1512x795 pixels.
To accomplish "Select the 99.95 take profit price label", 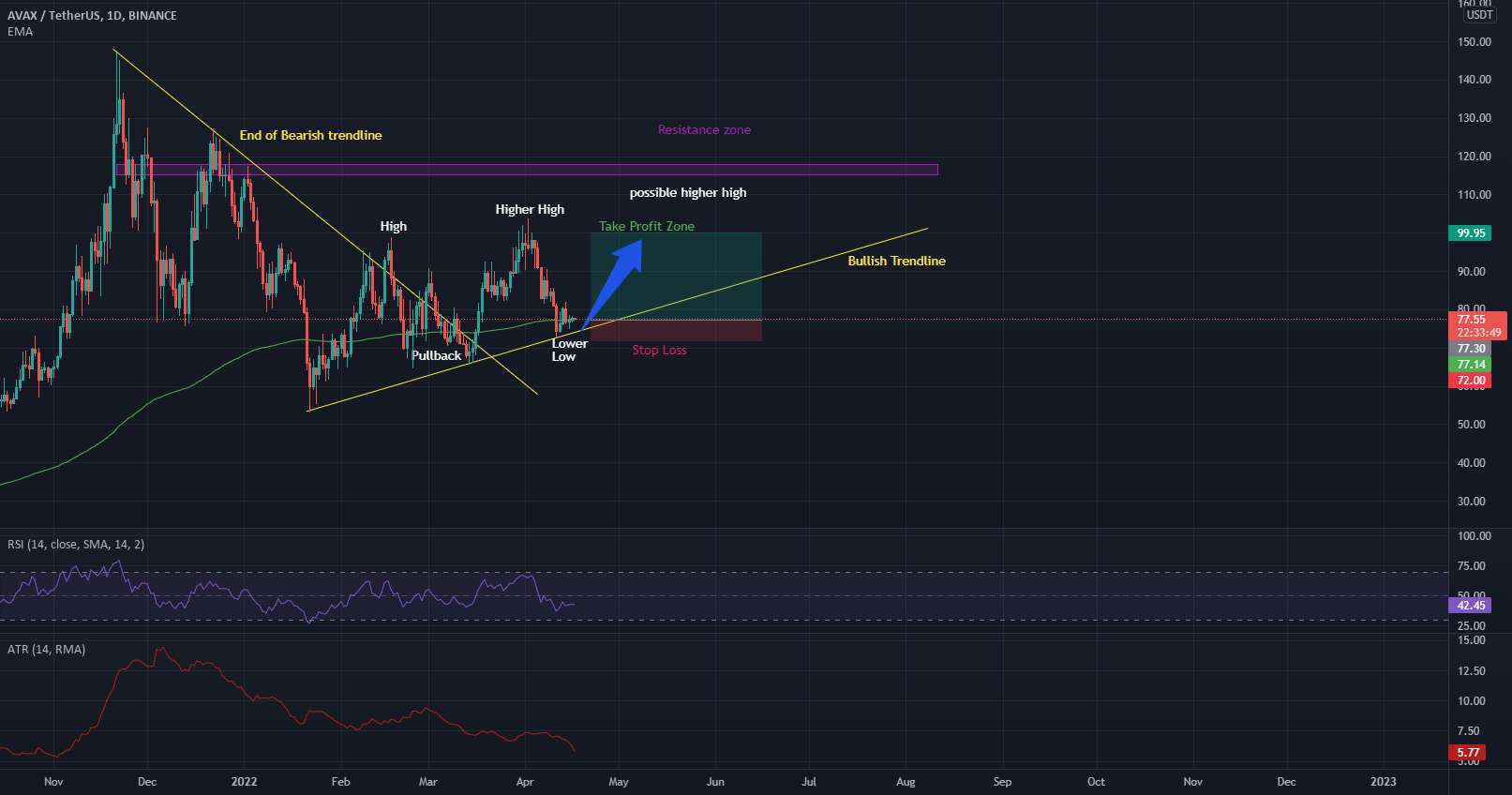I will coord(1471,232).
